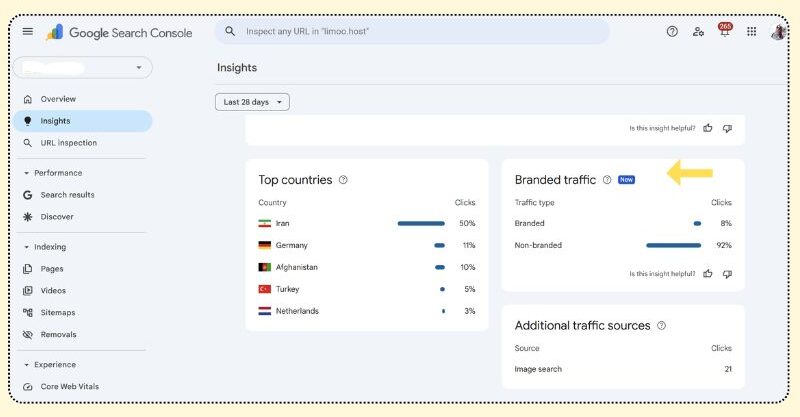
Task: Open Search results report
Action: [x=83, y=195]
